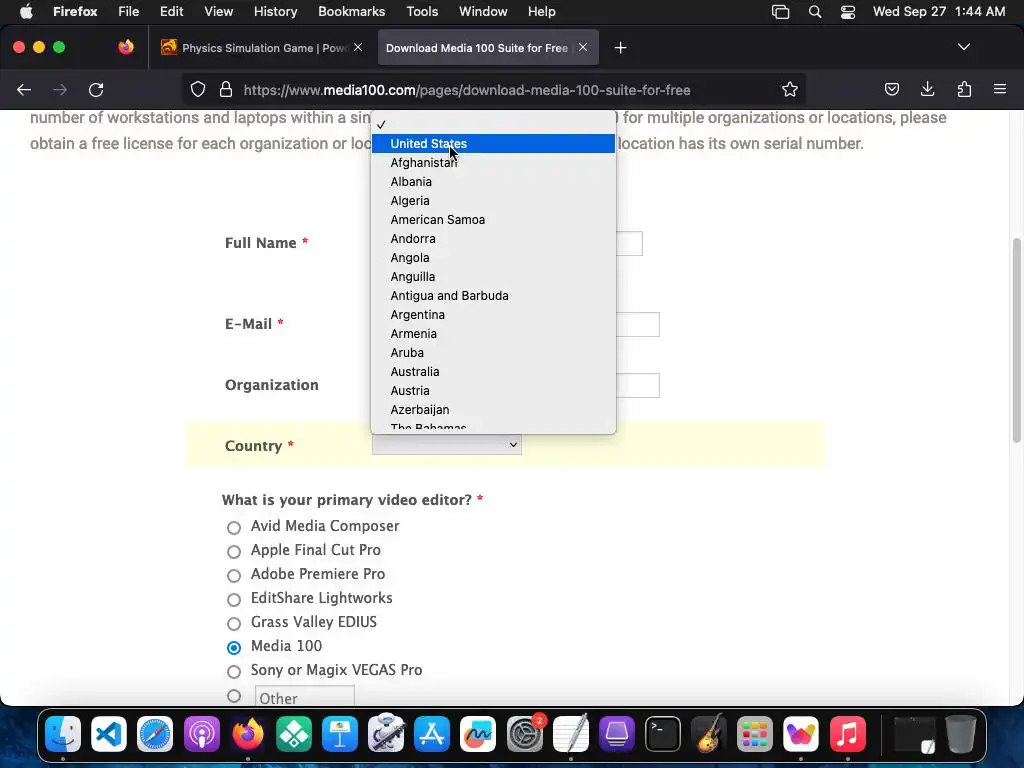The height and width of the screenshot is (768, 1024).
Task: Open Terminal from the Dock
Action: click(x=663, y=734)
